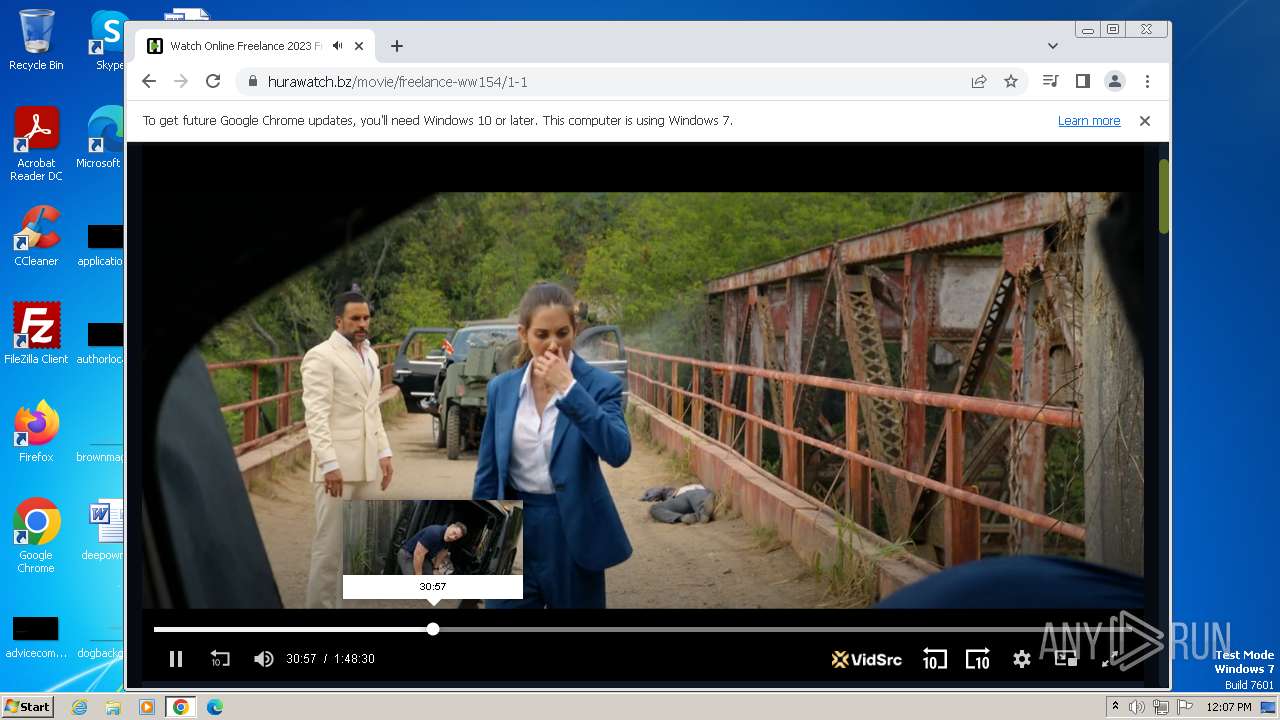Viewport: 1280px width, 720px height.
Task: Open Acrobat Reader DC desktop shortcut
Action: click(x=36, y=144)
